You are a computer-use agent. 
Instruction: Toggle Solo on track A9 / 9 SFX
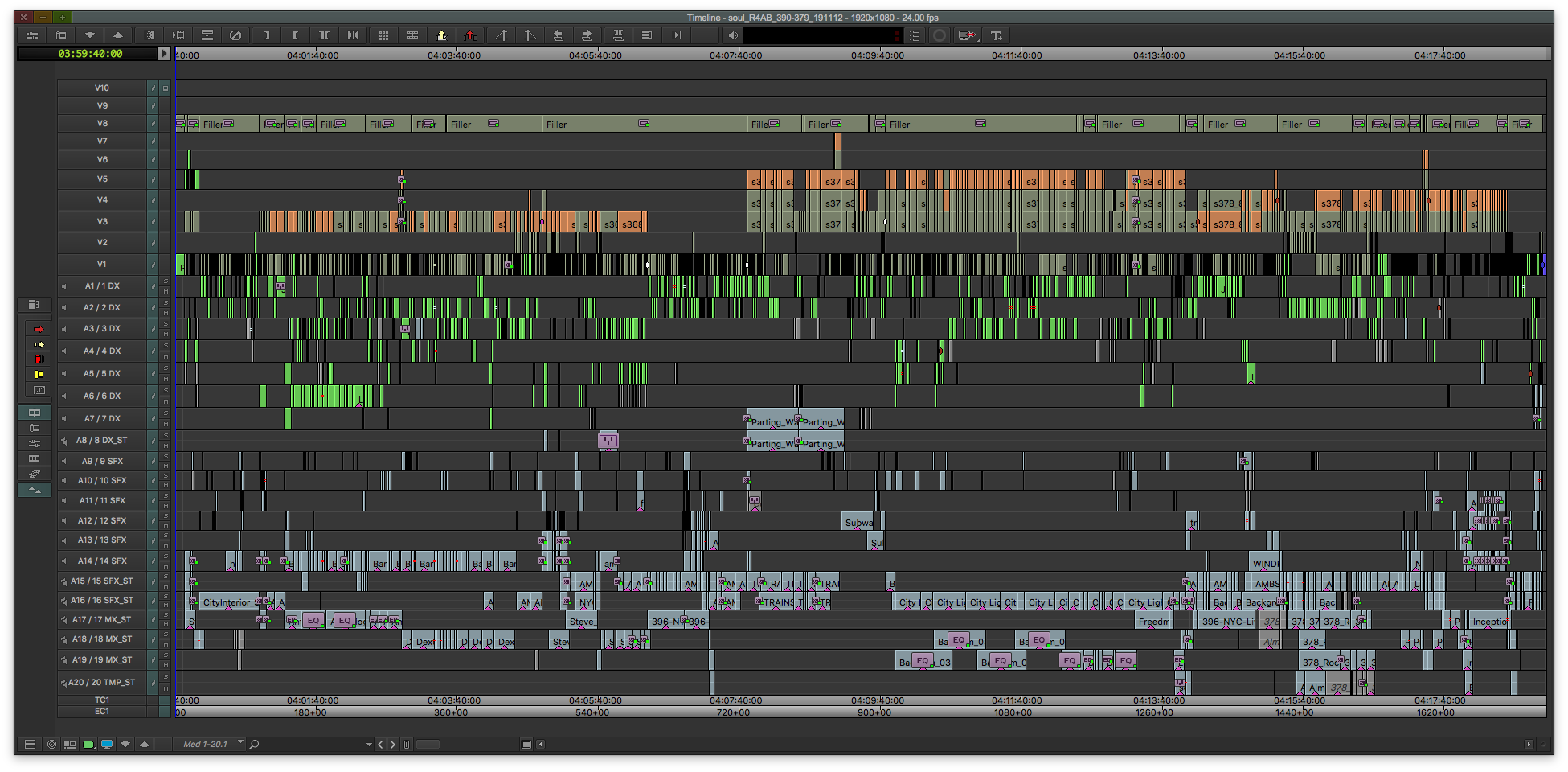point(166,457)
